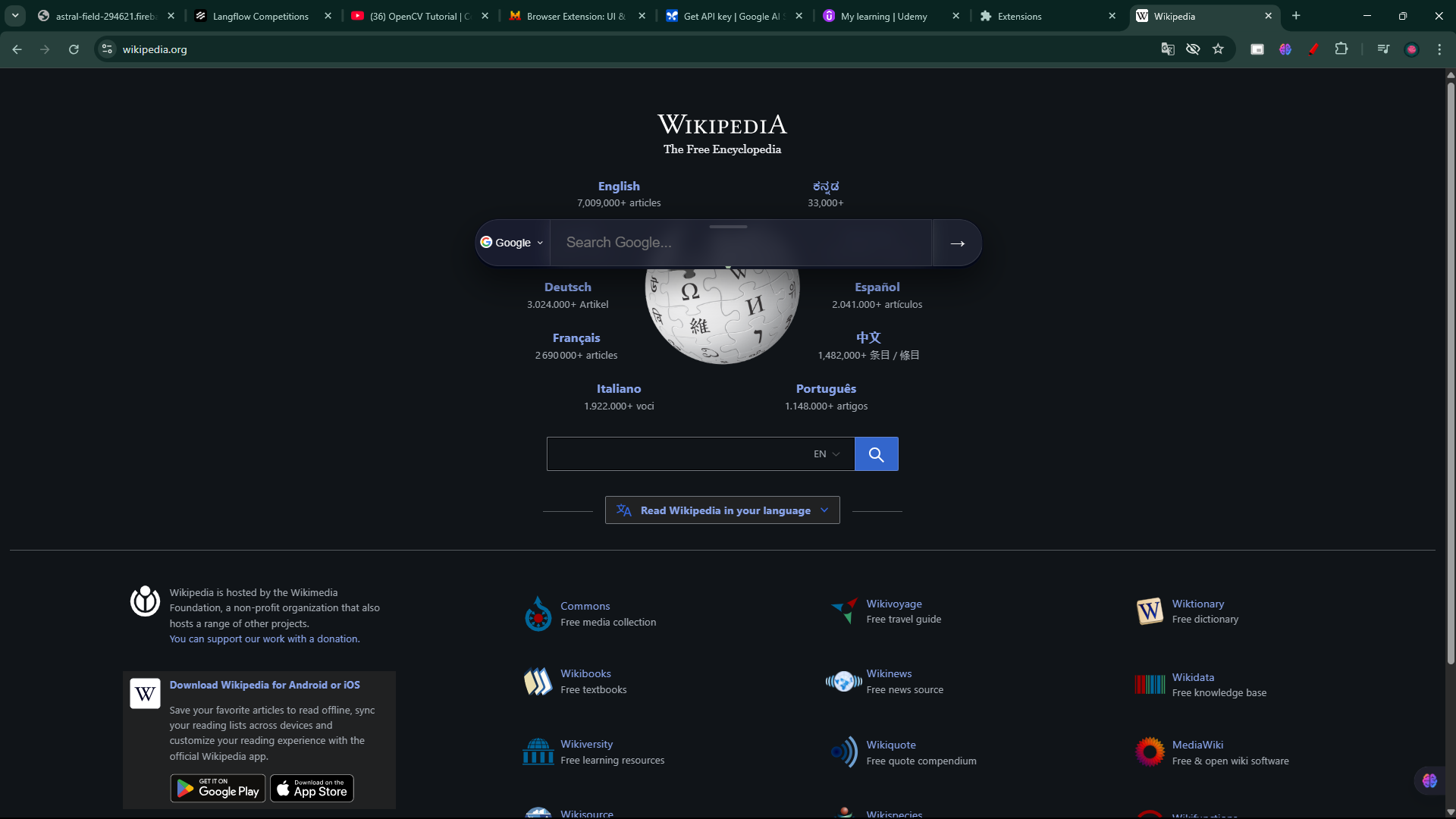Image resolution: width=1456 pixels, height=819 pixels.
Task: Click the Wikidata barcode logo icon
Action: (1150, 685)
